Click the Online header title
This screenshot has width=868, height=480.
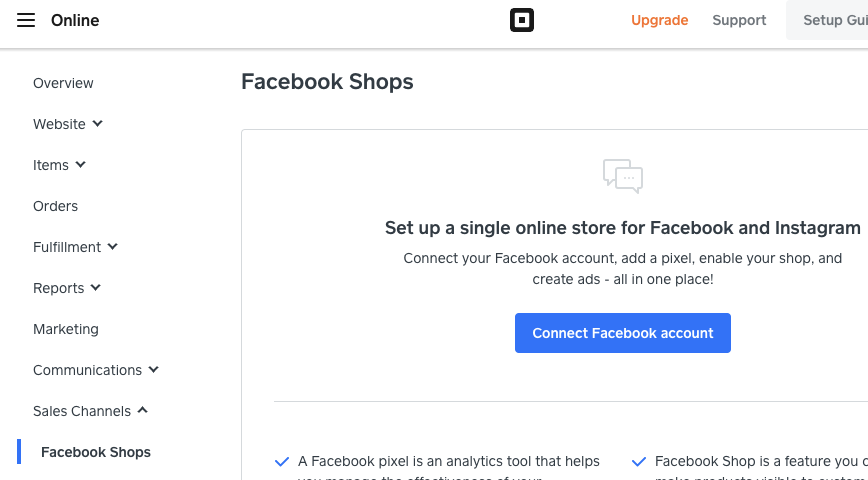pos(75,20)
